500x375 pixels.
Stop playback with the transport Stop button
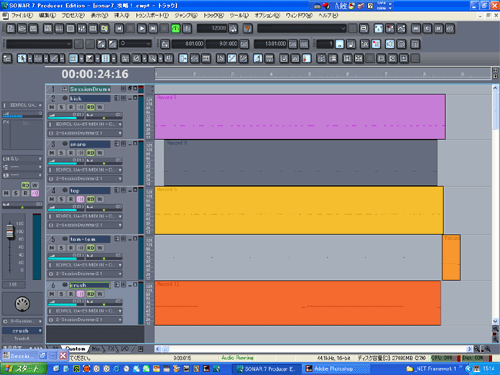pos(130,29)
